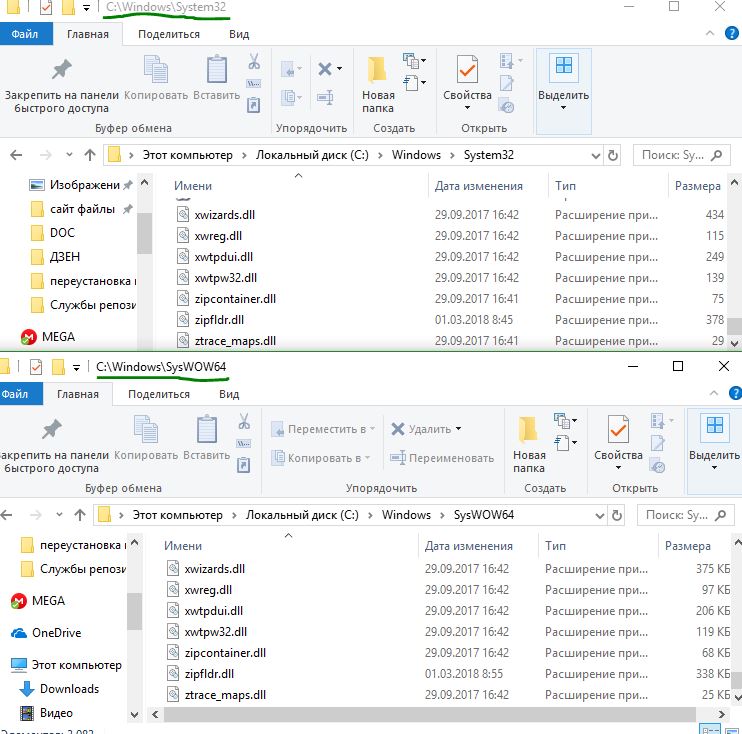The height and width of the screenshot is (734, 742).
Task: Open Поделиться tab in System32 window
Action: pos(169,34)
